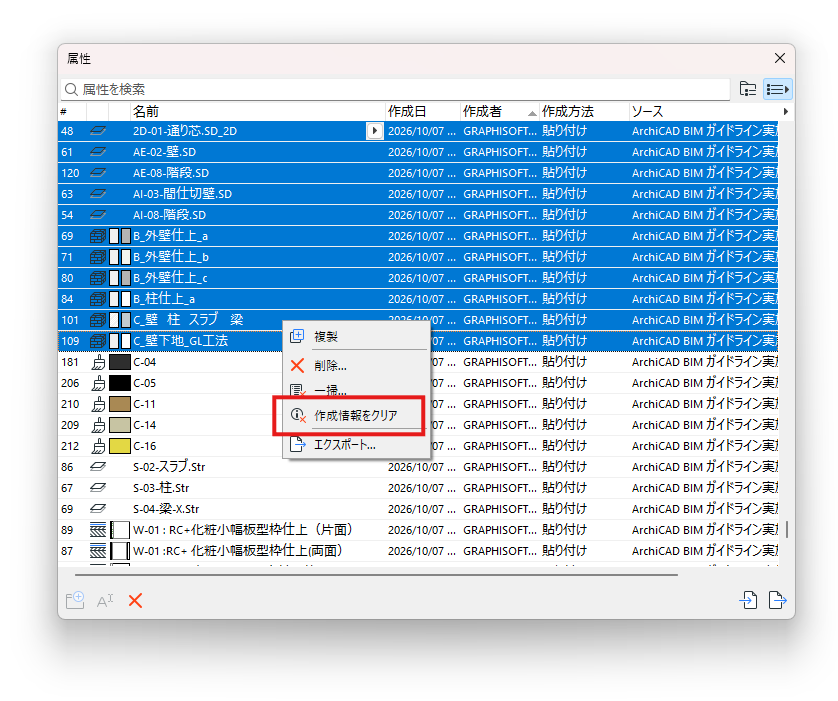The width and height of the screenshot is (838, 701).
Task: Click the composite preview of W-01 片面
Action: pyautogui.click(x=120, y=530)
